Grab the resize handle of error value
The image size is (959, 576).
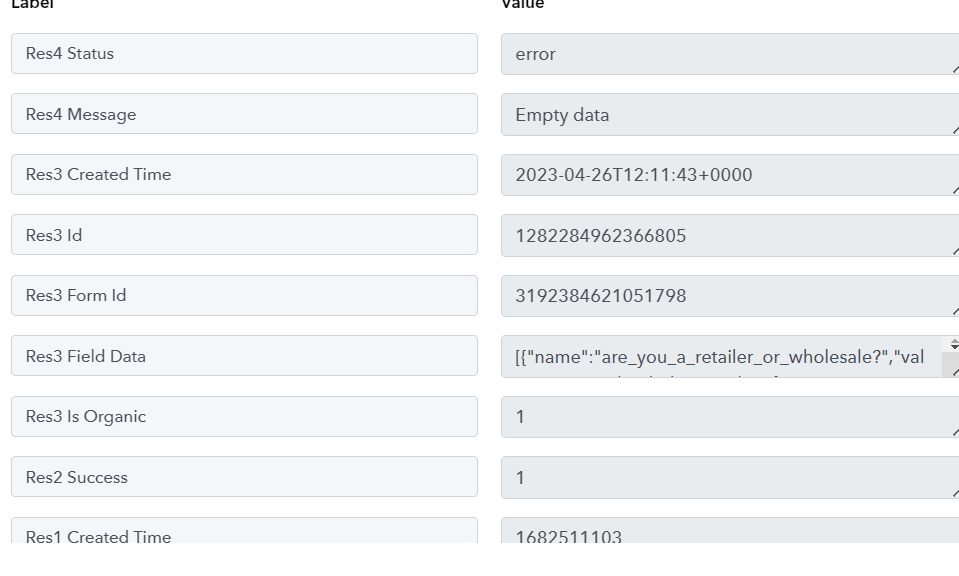point(955,69)
